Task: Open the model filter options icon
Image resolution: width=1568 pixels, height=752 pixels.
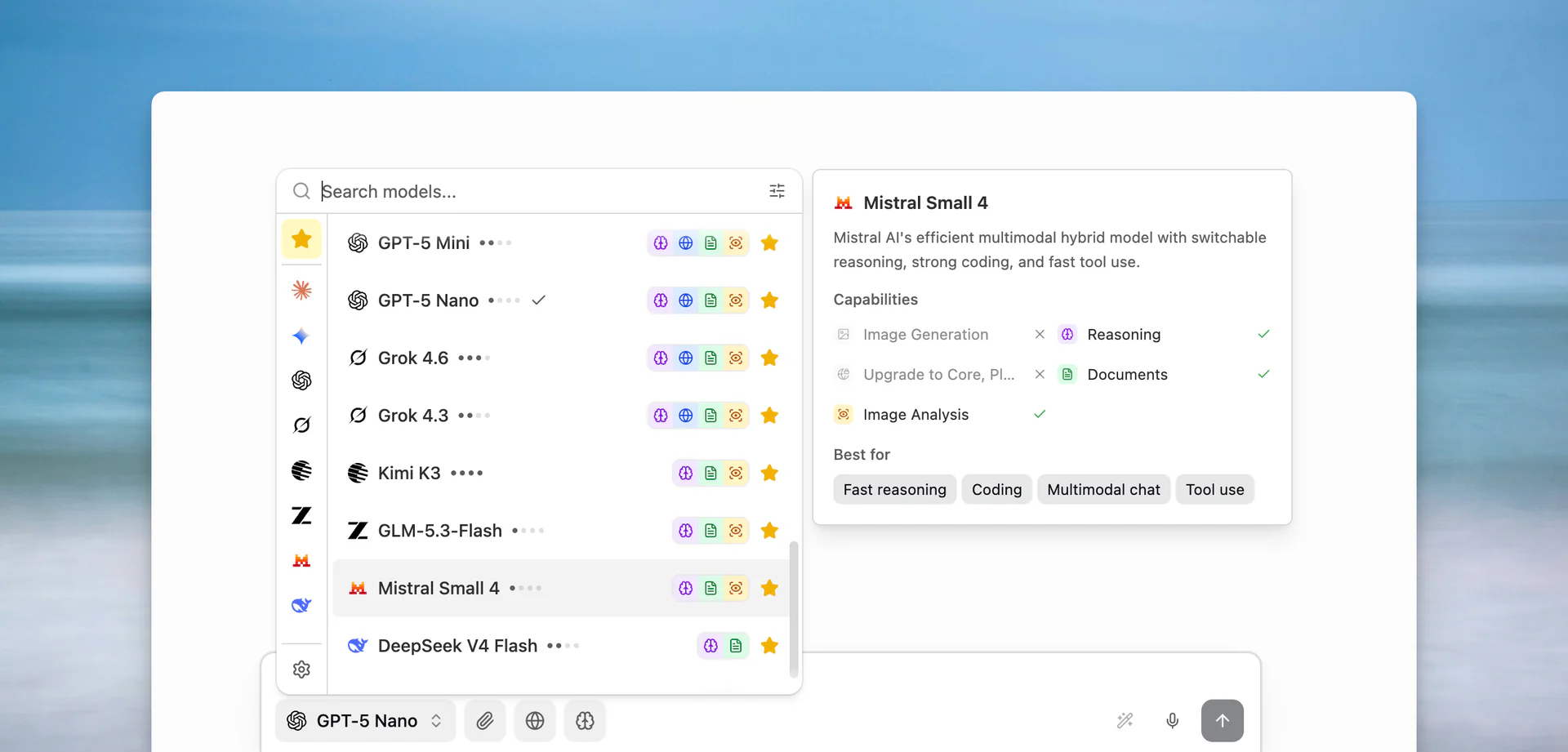Action: tap(777, 191)
